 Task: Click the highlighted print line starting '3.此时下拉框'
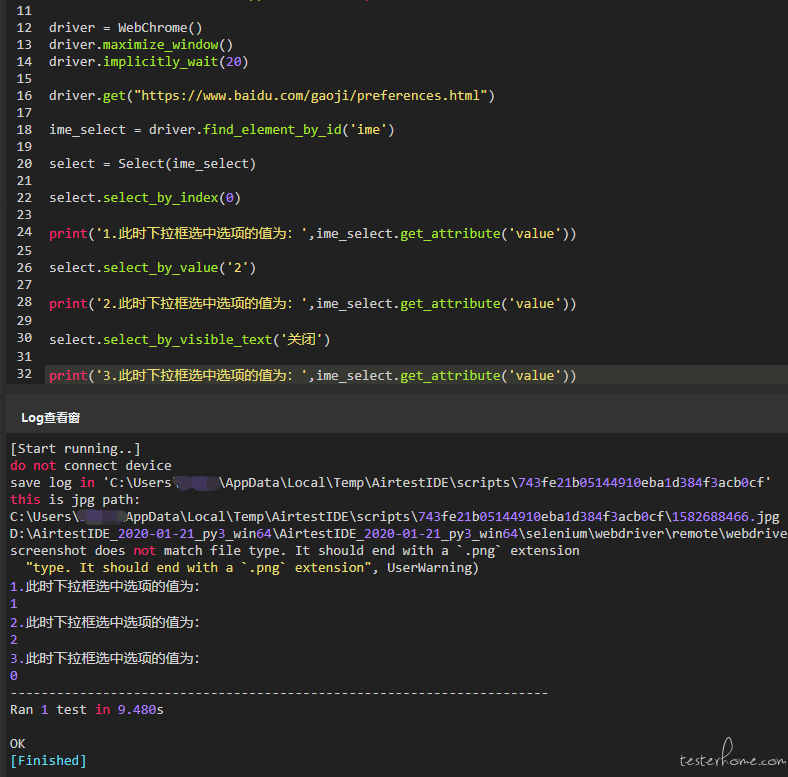click(313, 375)
